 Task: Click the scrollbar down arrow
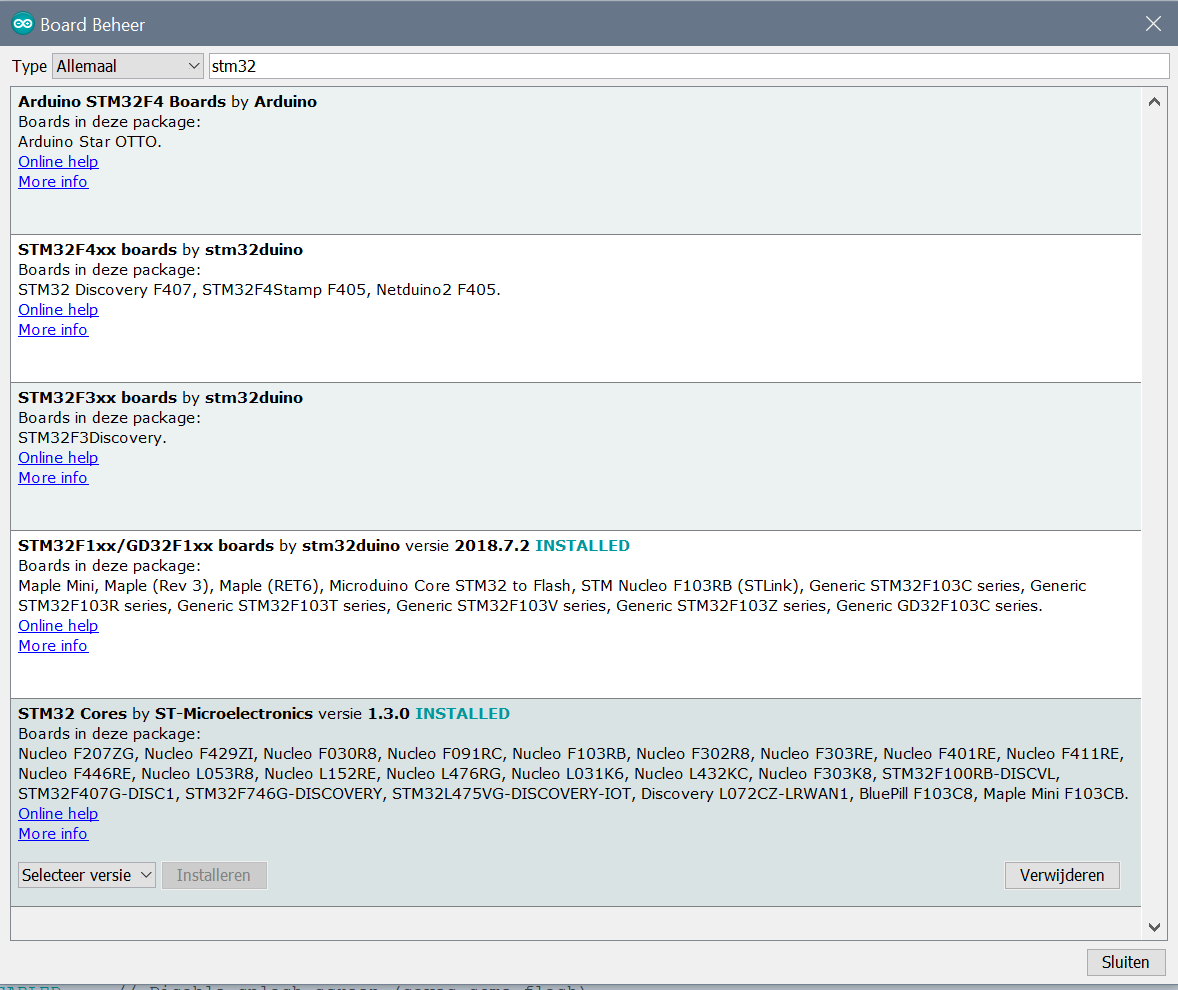(x=1154, y=928)
